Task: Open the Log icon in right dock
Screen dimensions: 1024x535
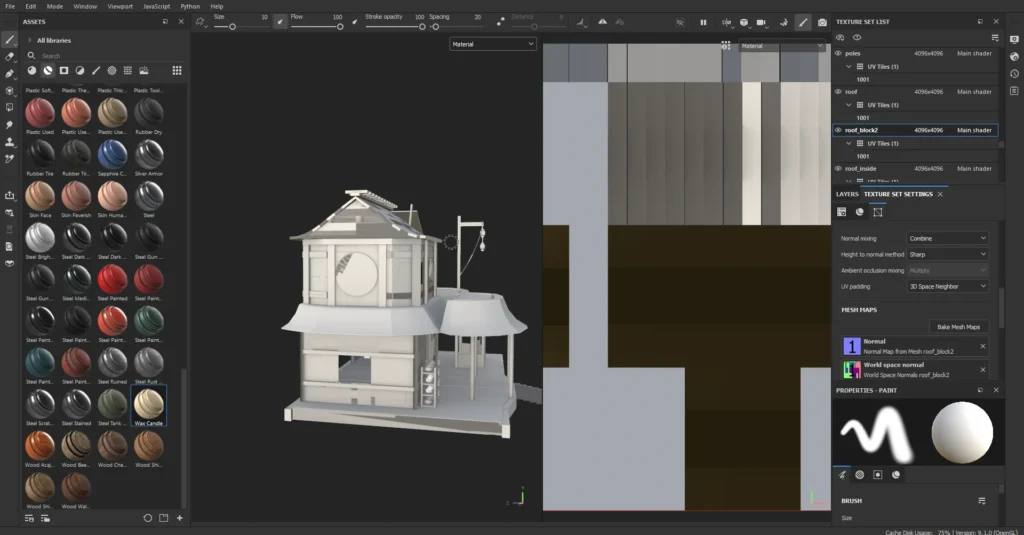Action: coord(1014,91)
